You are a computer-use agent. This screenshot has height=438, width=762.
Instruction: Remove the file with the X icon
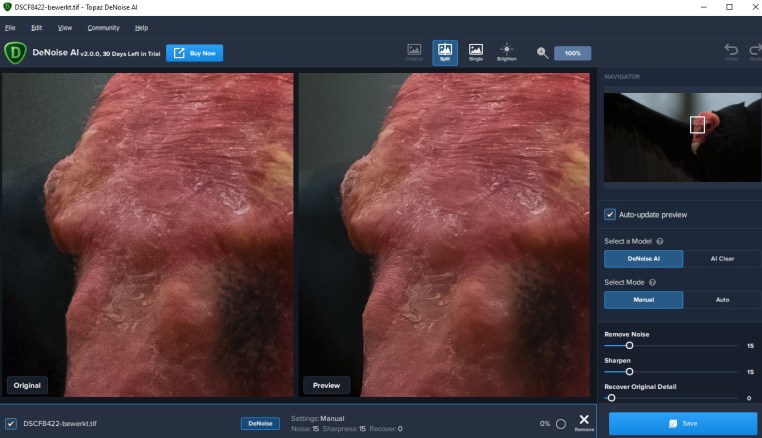pos(584,421)
